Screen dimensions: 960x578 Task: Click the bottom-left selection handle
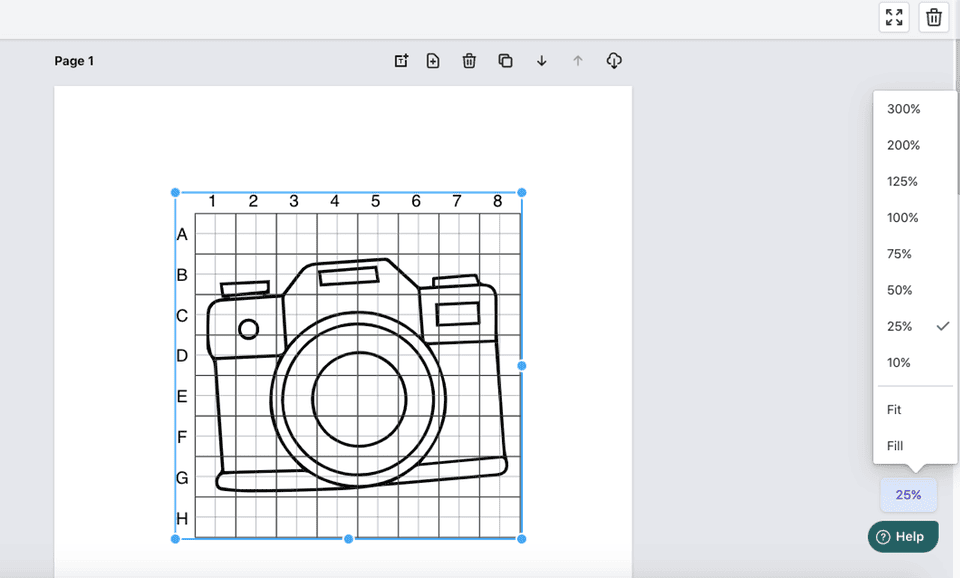(175, 539)
